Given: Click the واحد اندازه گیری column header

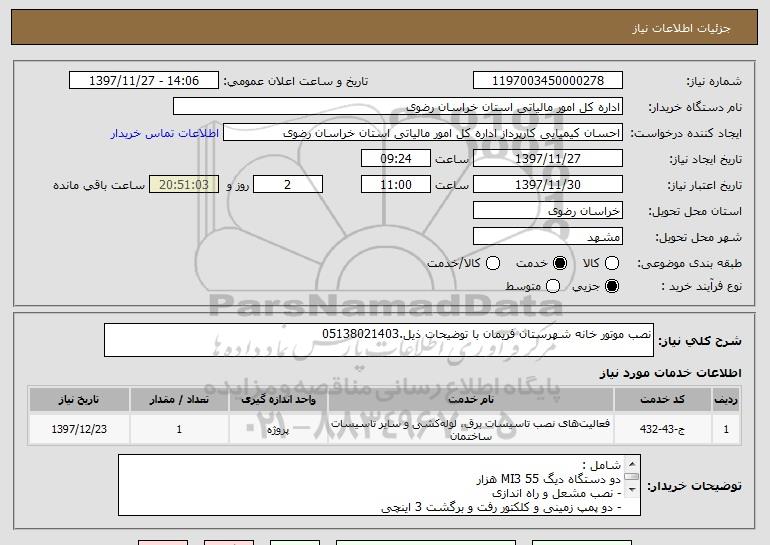Looking at the screenshot, I should (x=278, y=399).
